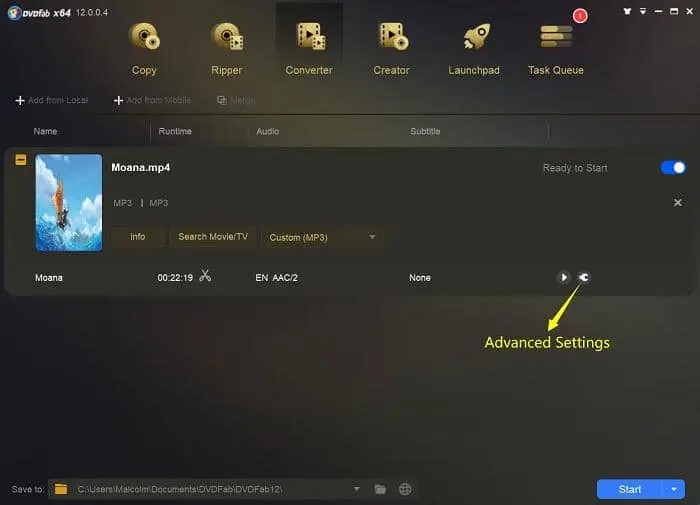Open Advanced Settings wrench icon
Screen dimensions: 700x505
(583, 277)
